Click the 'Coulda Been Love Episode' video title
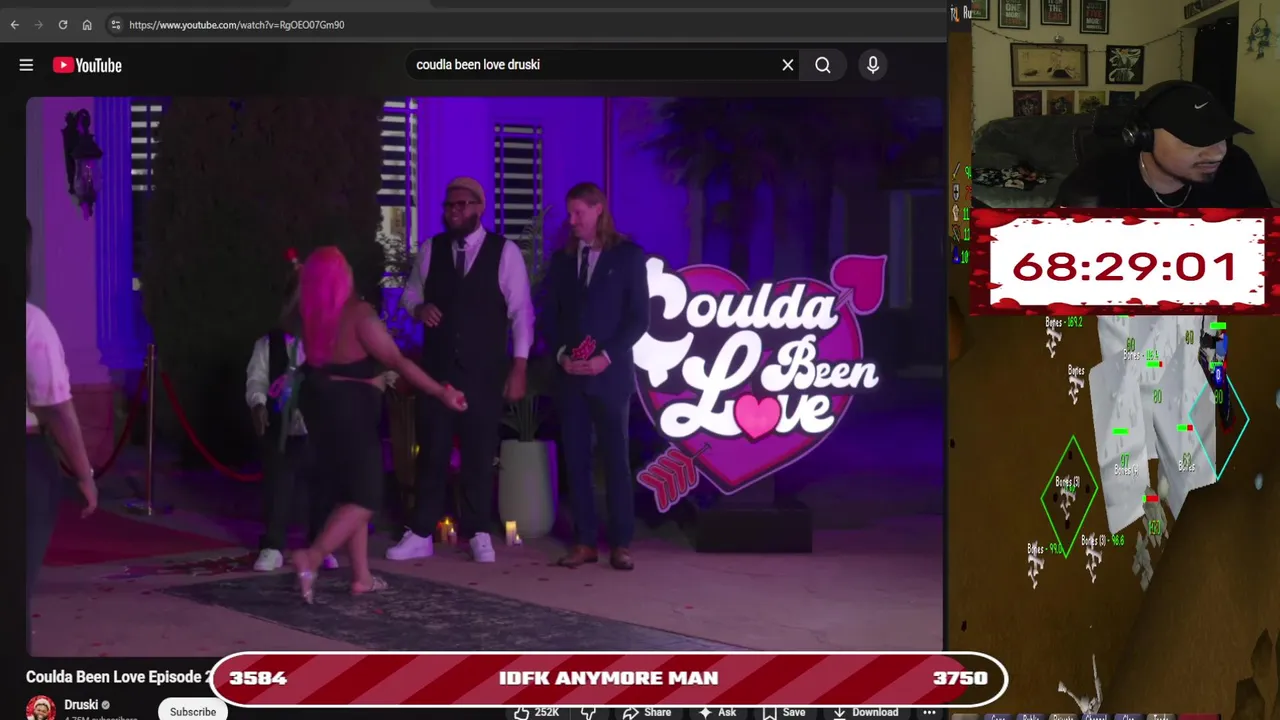The image size is (1280, 720). tap(118, 677)
